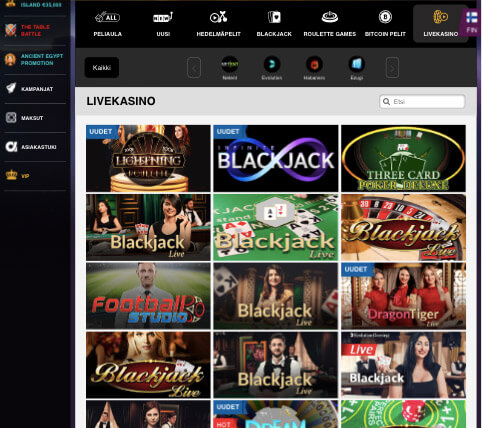The width and height of the screenshot is (482, 428).
Task: Open Blackjack Live with roulette wheel
Action: point(403,227)
